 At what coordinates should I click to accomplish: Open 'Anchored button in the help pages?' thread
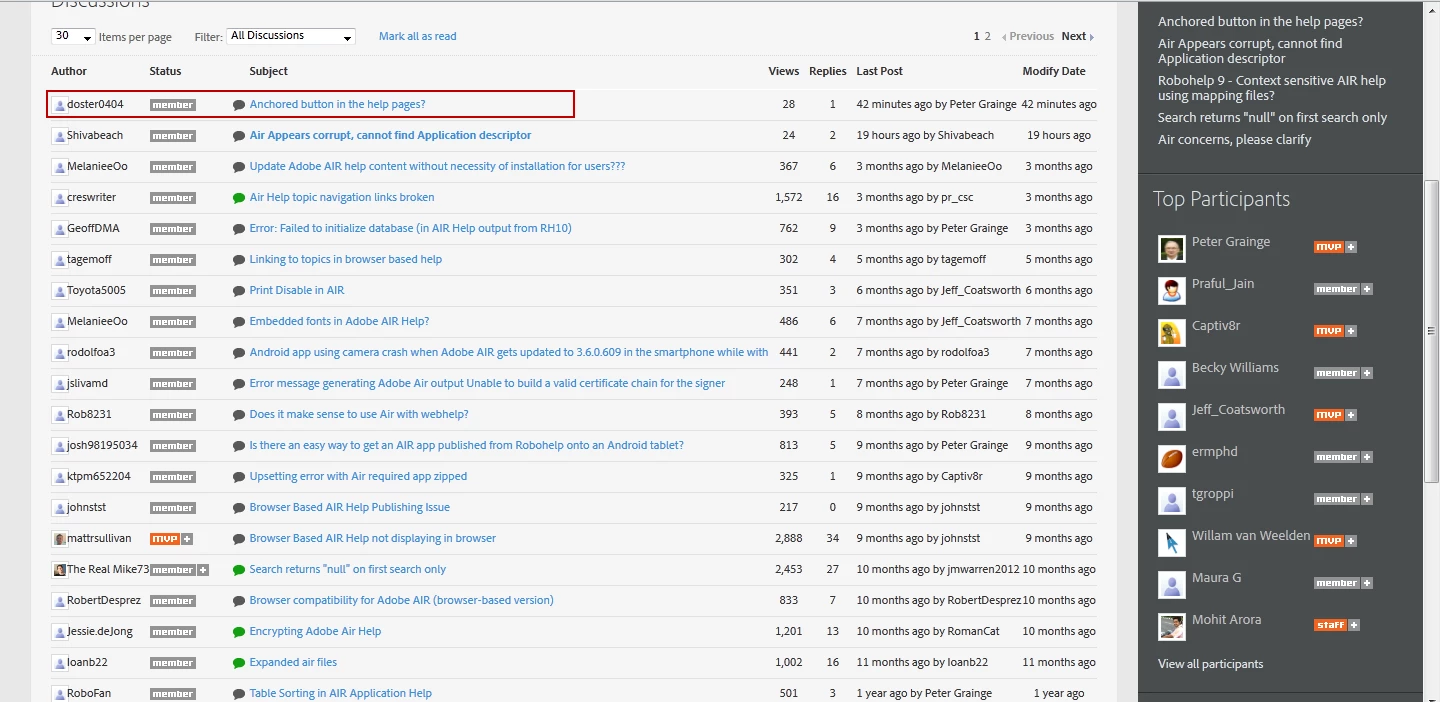(x=337, y=104)
